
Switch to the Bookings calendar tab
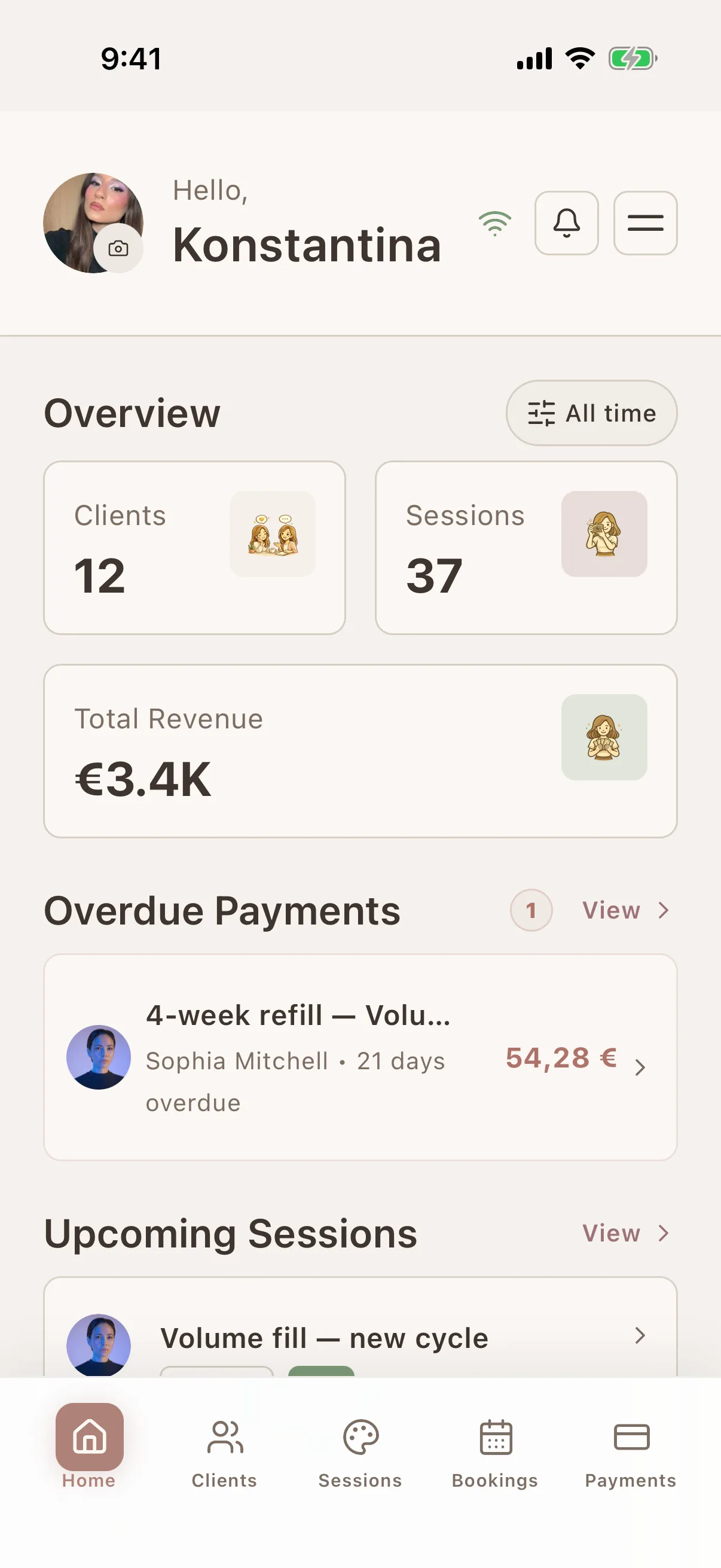click(x=495, y=1454)
